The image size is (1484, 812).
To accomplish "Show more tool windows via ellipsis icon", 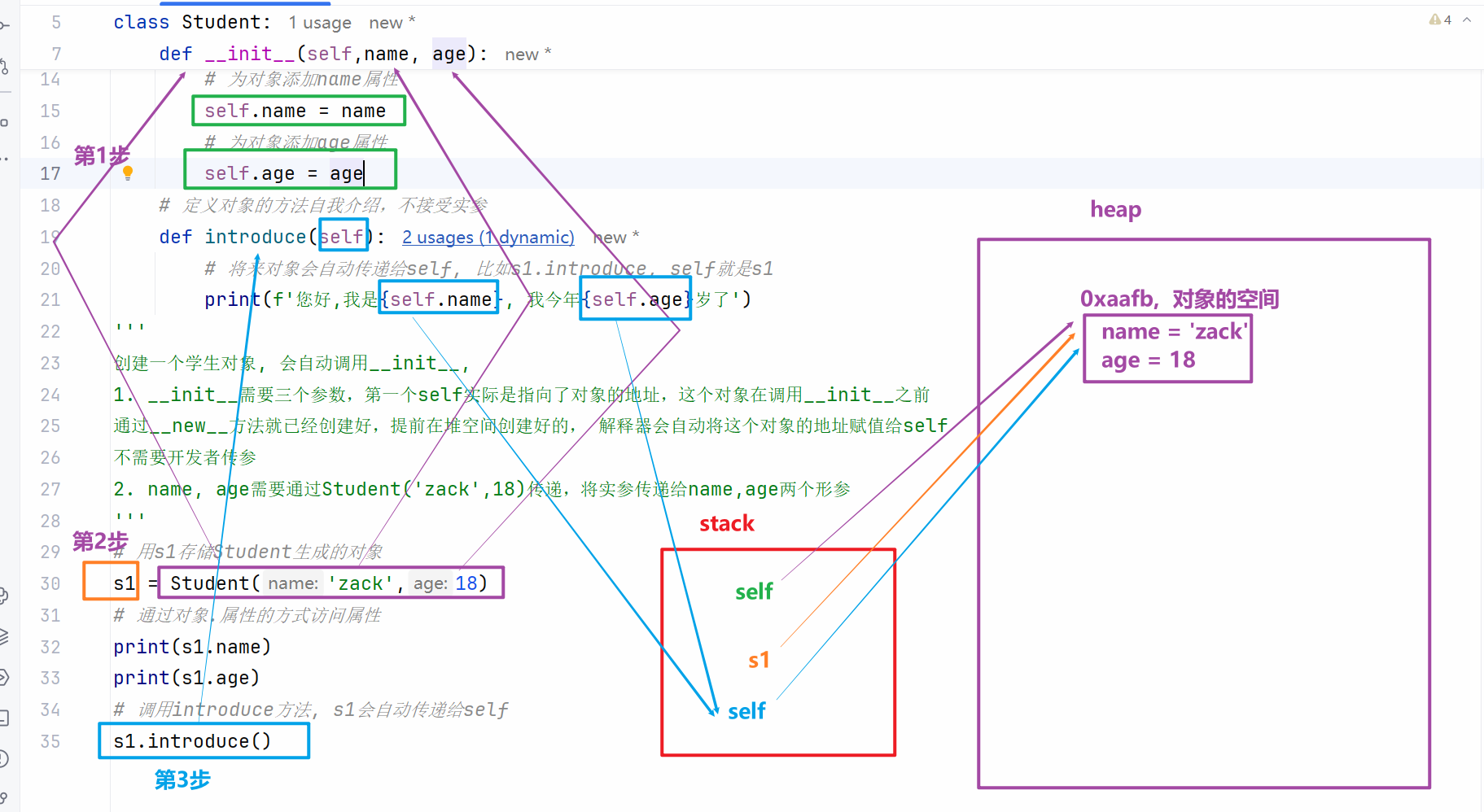I will [3, 159].
